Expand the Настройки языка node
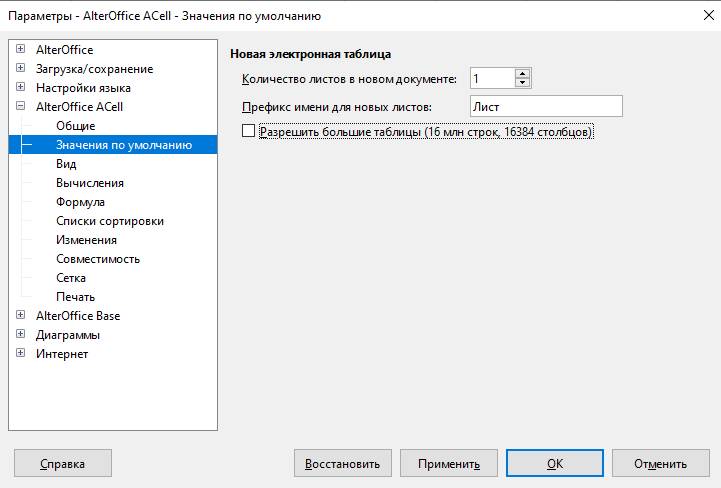The width and height of the screenshot is (721, 488). (x=21, y=87)
